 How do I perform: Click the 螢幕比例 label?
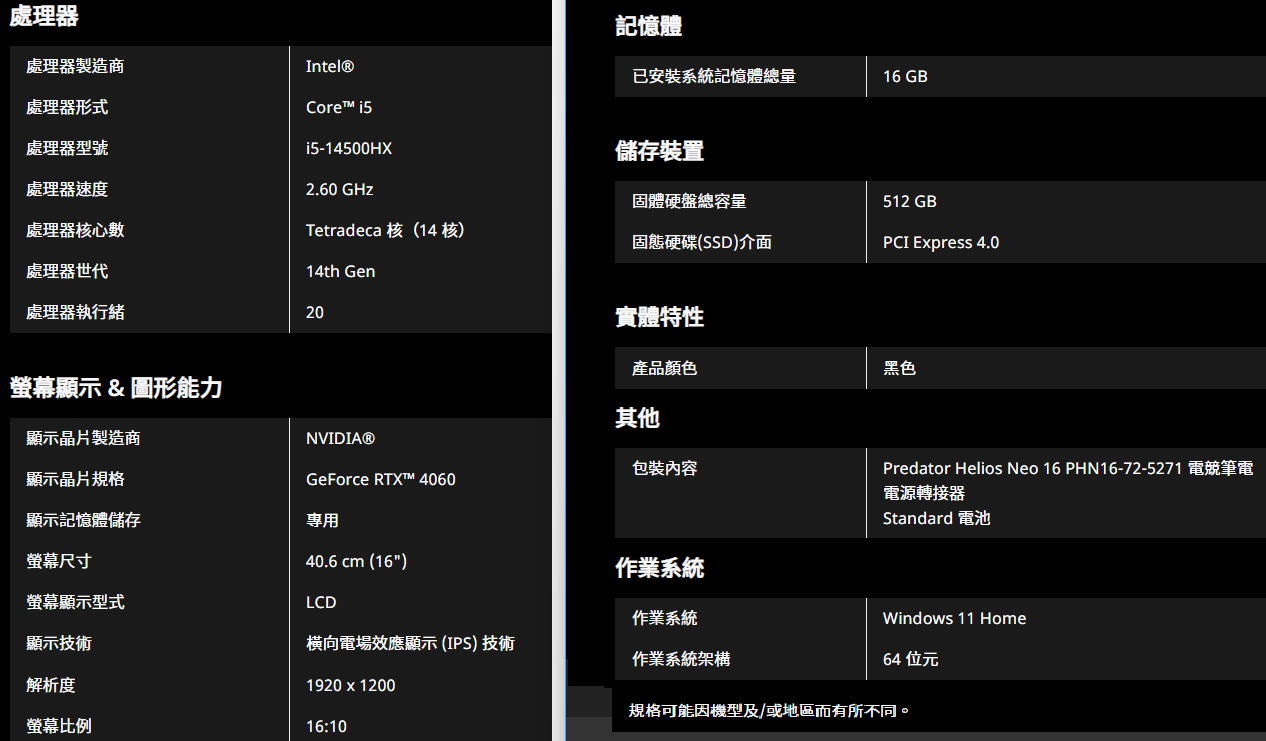(59, 726)
